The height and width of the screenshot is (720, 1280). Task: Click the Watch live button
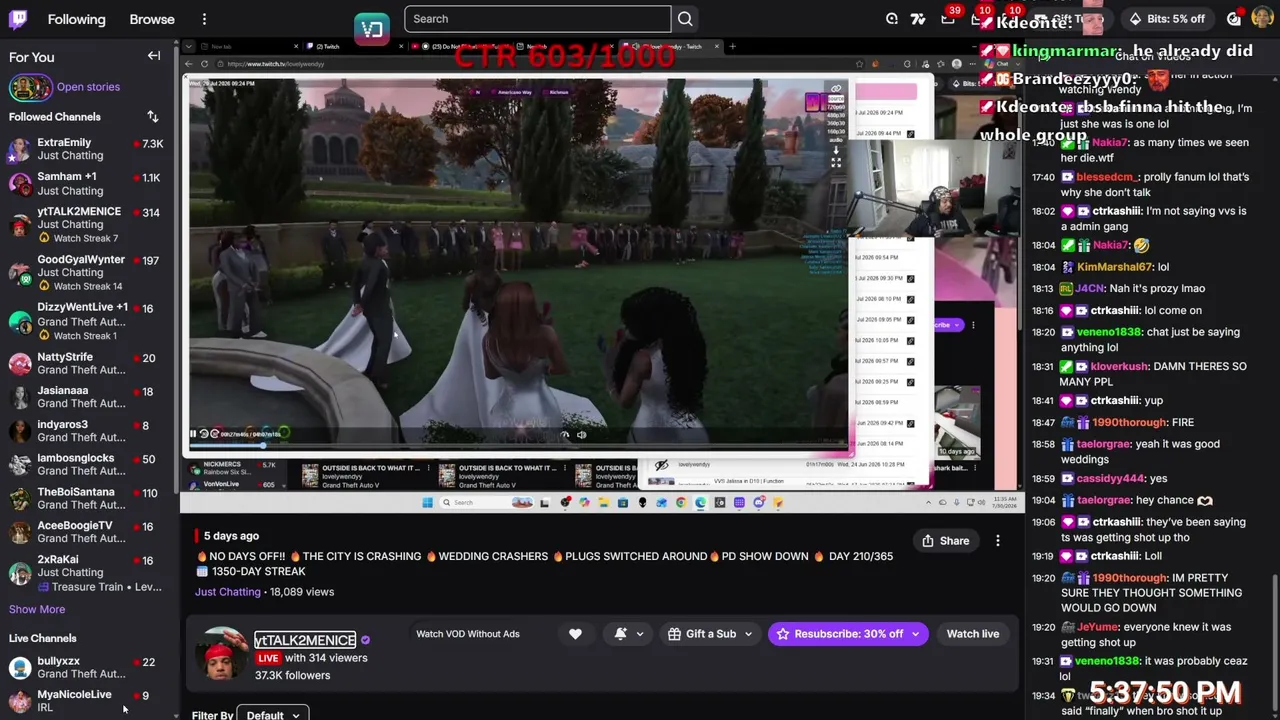click(973, 634)
